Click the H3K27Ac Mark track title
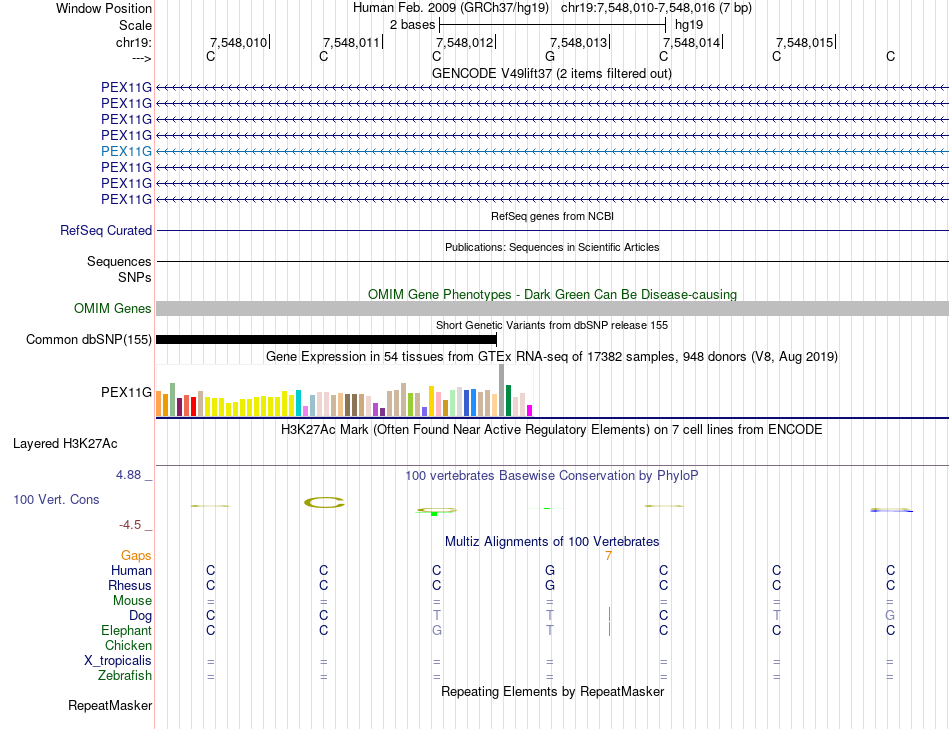 point(551,430)
